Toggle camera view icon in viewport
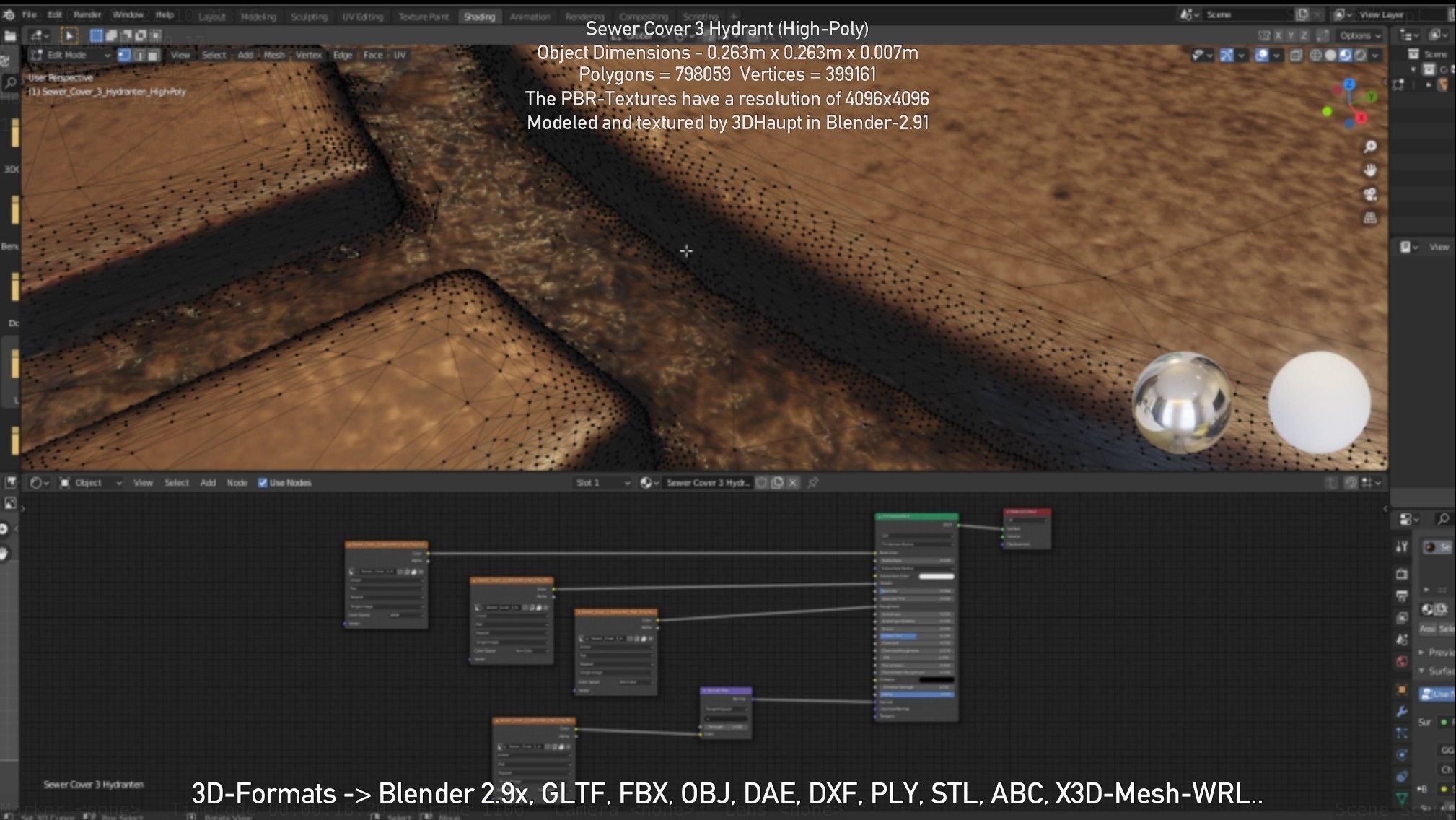Screen dimensions: 1456x820 (x=1369, y=194)
